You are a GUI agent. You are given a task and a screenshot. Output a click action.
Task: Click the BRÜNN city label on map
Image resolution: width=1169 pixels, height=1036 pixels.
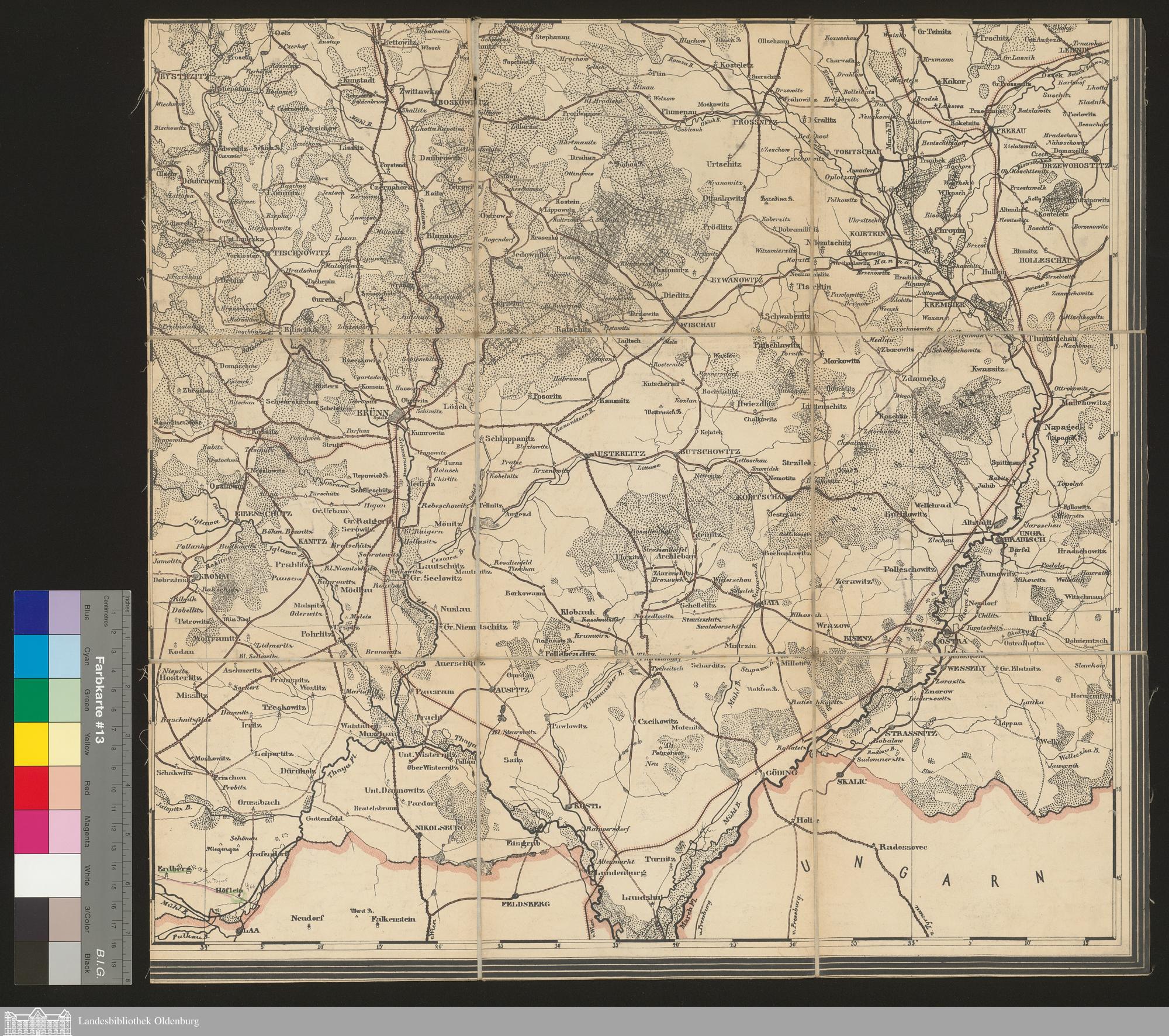coord(372,412)
